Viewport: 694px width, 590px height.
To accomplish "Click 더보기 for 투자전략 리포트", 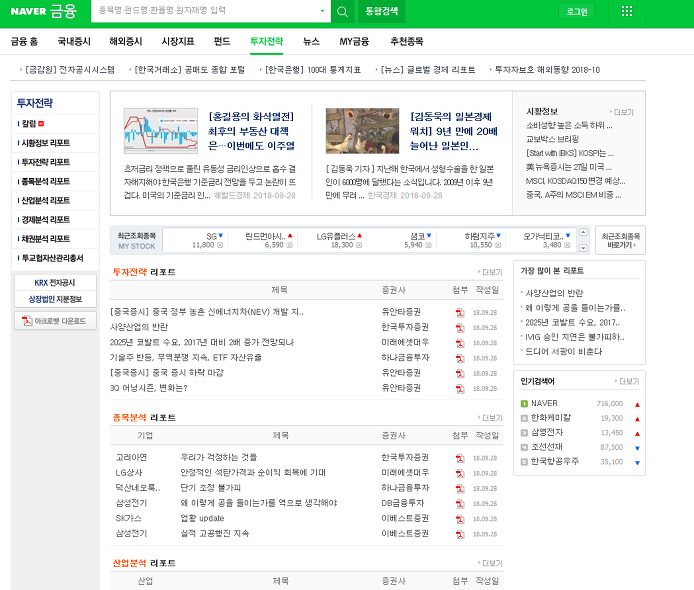I will click(490, 272).
